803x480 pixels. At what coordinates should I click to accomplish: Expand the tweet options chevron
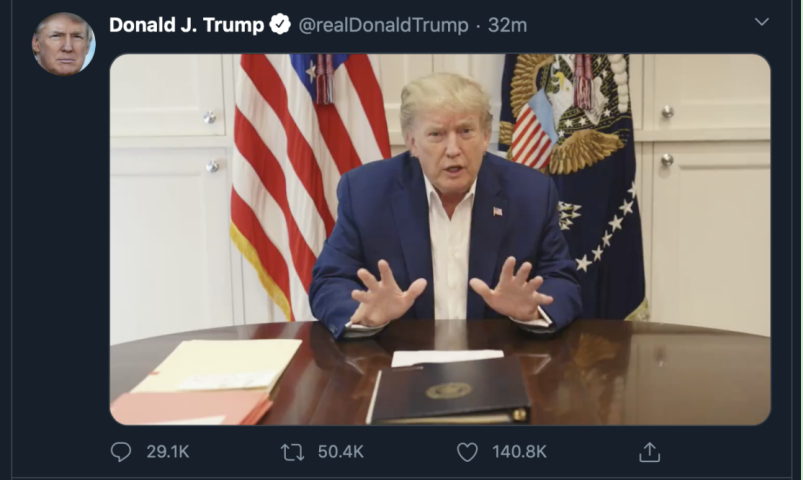762,22
